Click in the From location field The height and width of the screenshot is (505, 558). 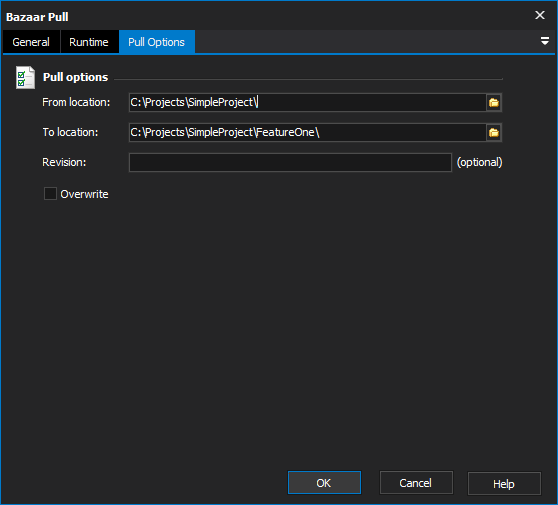[x=307, y=102]
